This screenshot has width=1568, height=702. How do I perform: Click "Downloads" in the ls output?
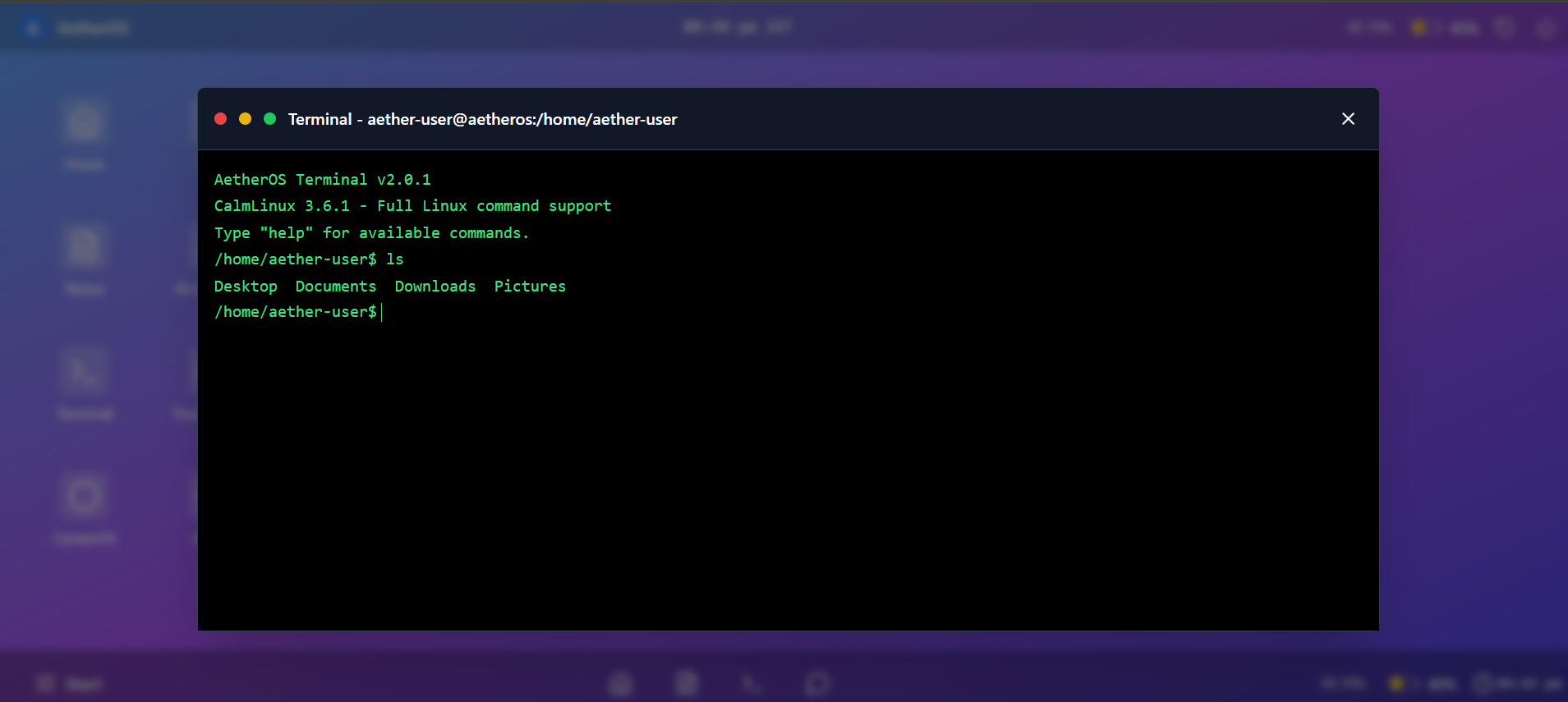tap(435, 287)
